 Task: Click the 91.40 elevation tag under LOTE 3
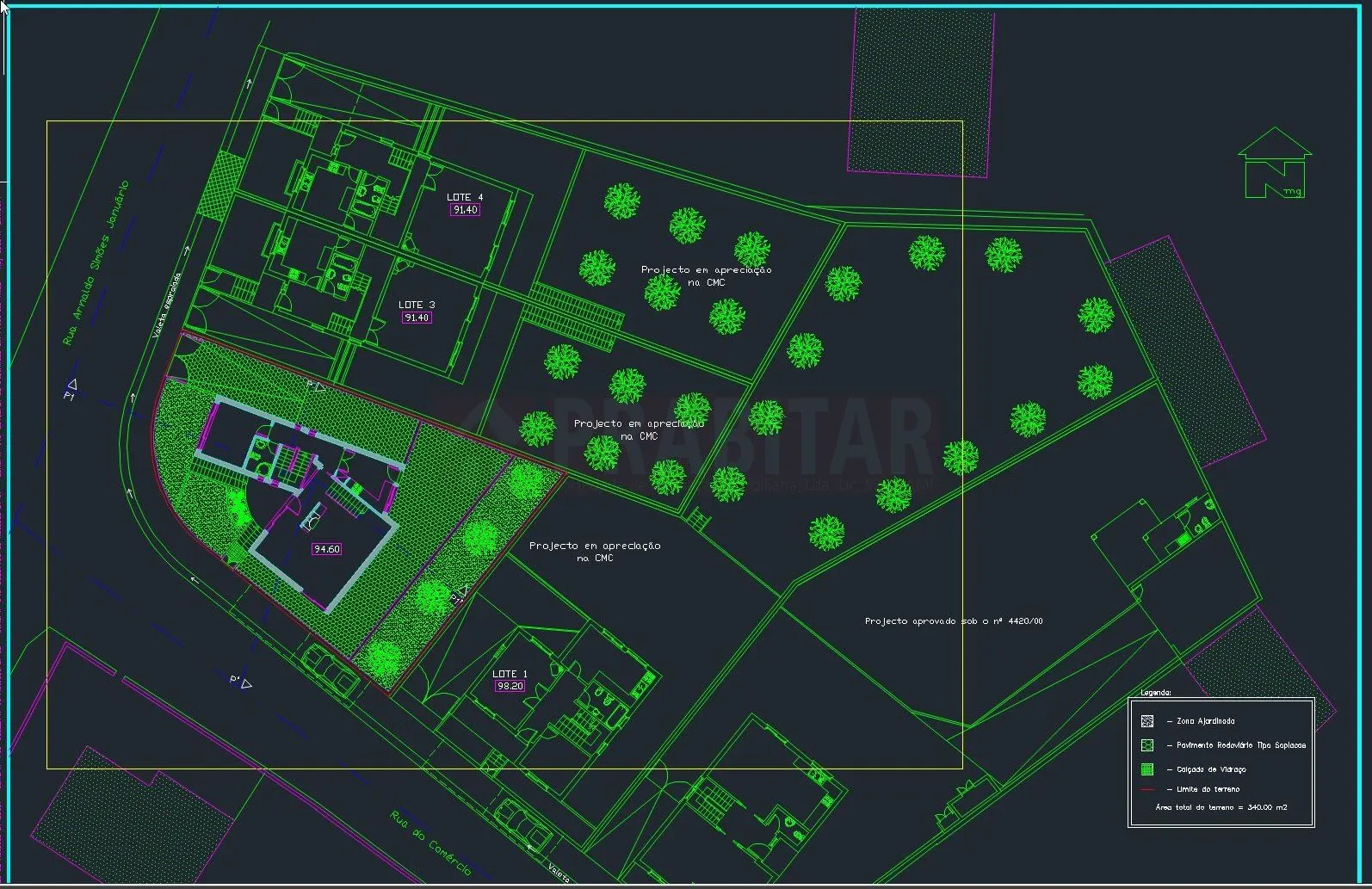(x=417, y=318)
